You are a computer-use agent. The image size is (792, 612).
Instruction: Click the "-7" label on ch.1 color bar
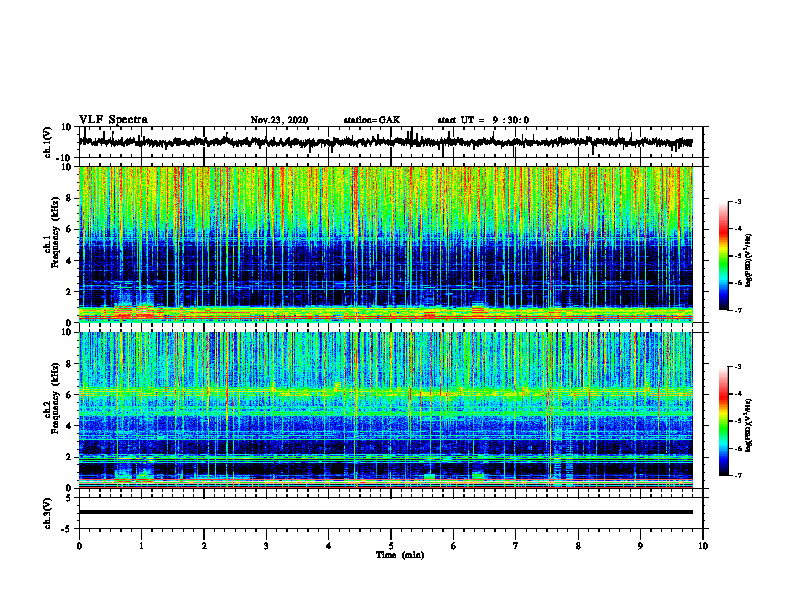(x=738, y=310)
